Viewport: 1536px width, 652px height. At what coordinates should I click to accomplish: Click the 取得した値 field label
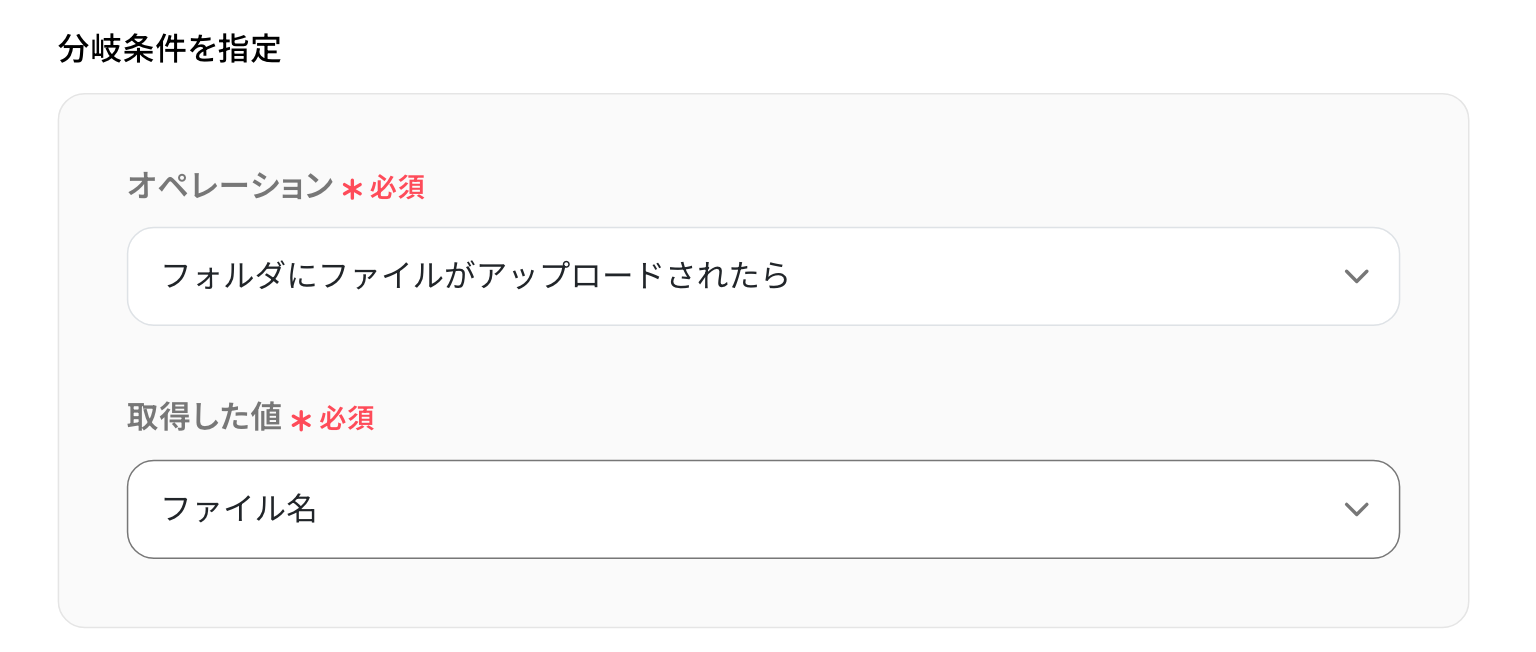(204, 418)
